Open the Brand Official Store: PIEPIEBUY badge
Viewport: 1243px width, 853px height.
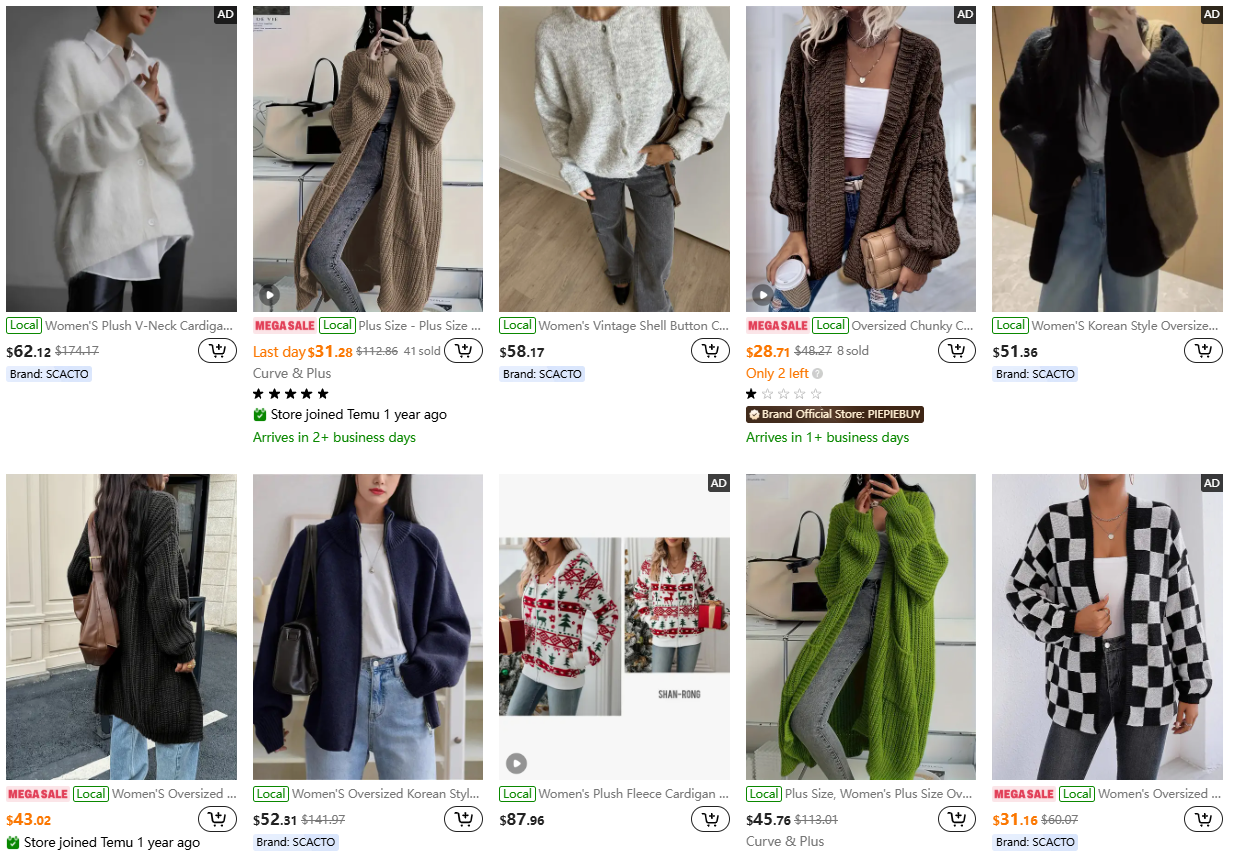coord(834,414)
